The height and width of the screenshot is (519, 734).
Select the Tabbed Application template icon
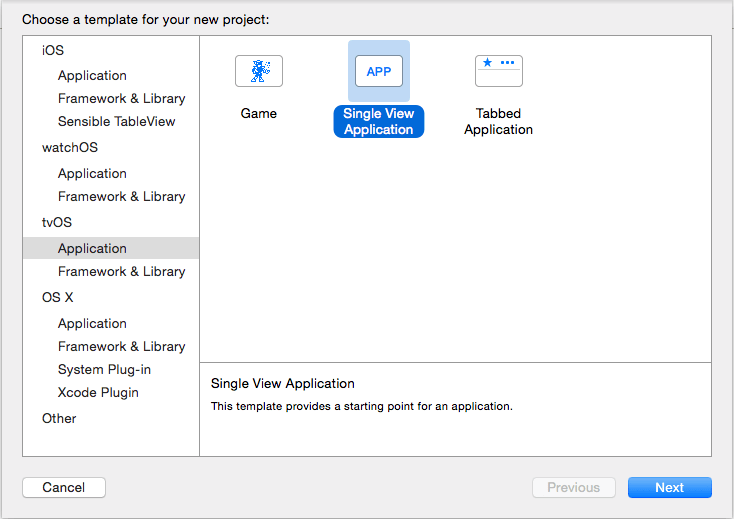tap(499, 71)
